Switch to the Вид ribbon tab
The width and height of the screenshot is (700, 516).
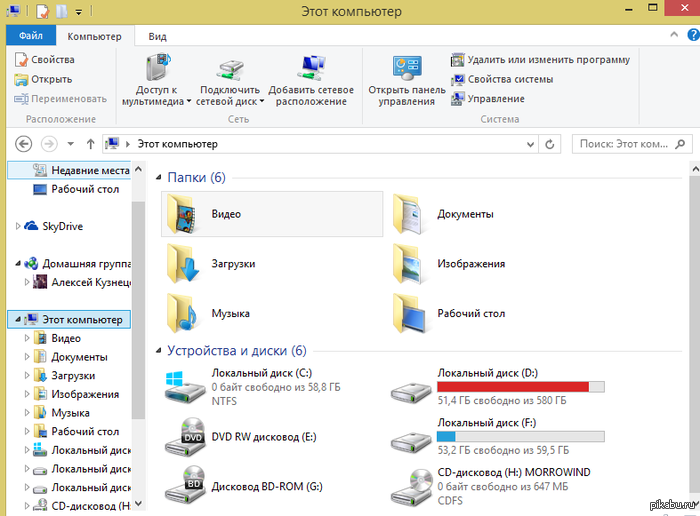click(x=157, y=36)
